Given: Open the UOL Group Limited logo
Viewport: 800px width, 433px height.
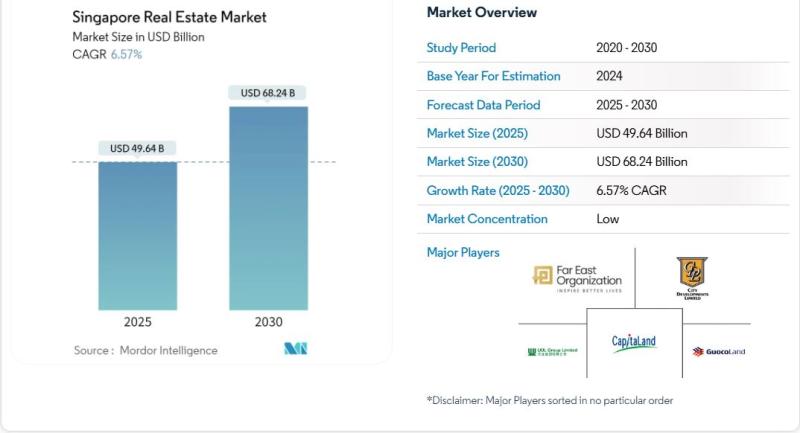Looking at the screenshot, I should click(552, 351).
